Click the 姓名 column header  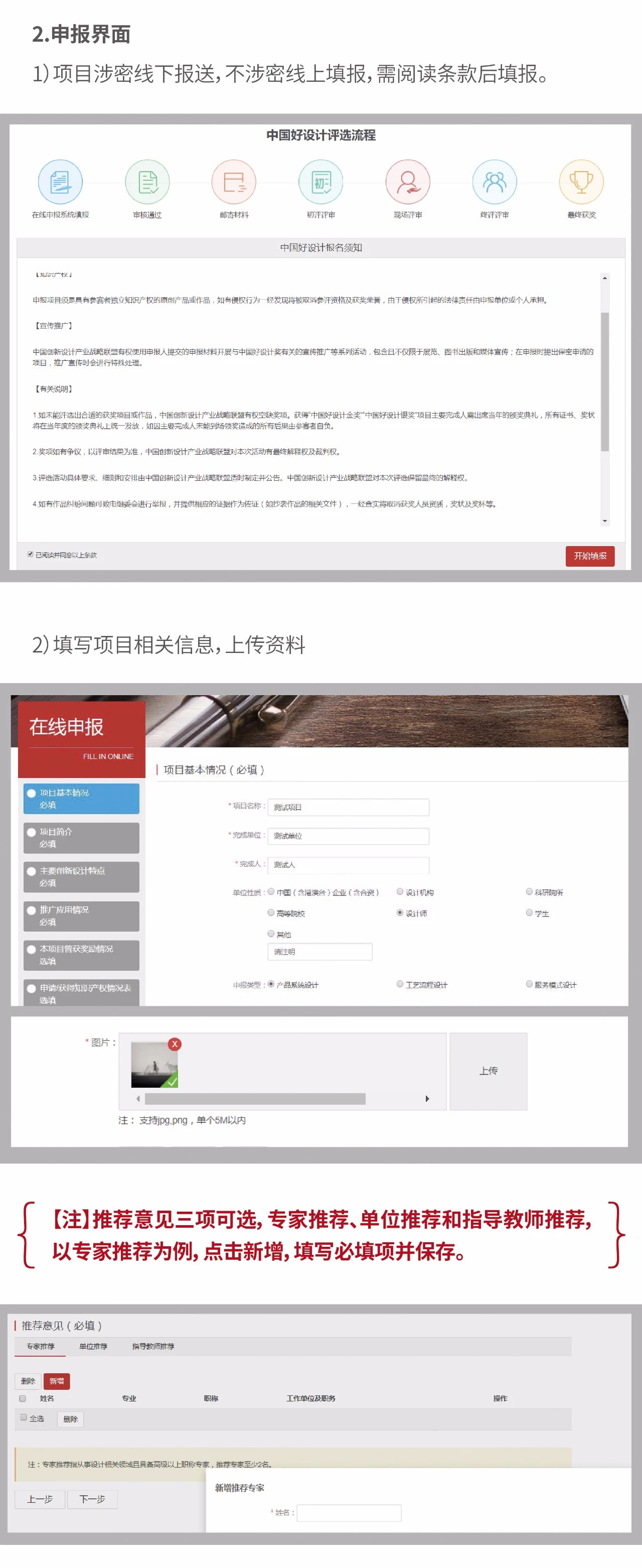click(x=47, y=1398)
